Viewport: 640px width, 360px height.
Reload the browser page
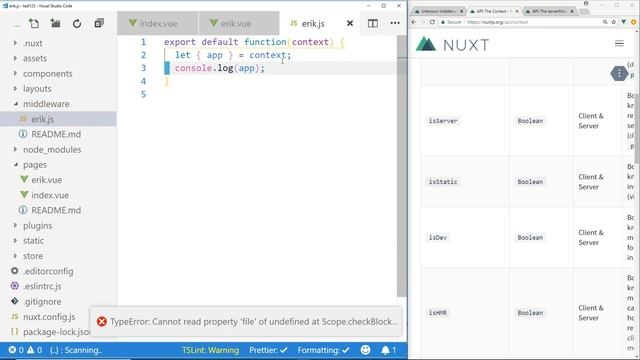(x=432, y=22)
